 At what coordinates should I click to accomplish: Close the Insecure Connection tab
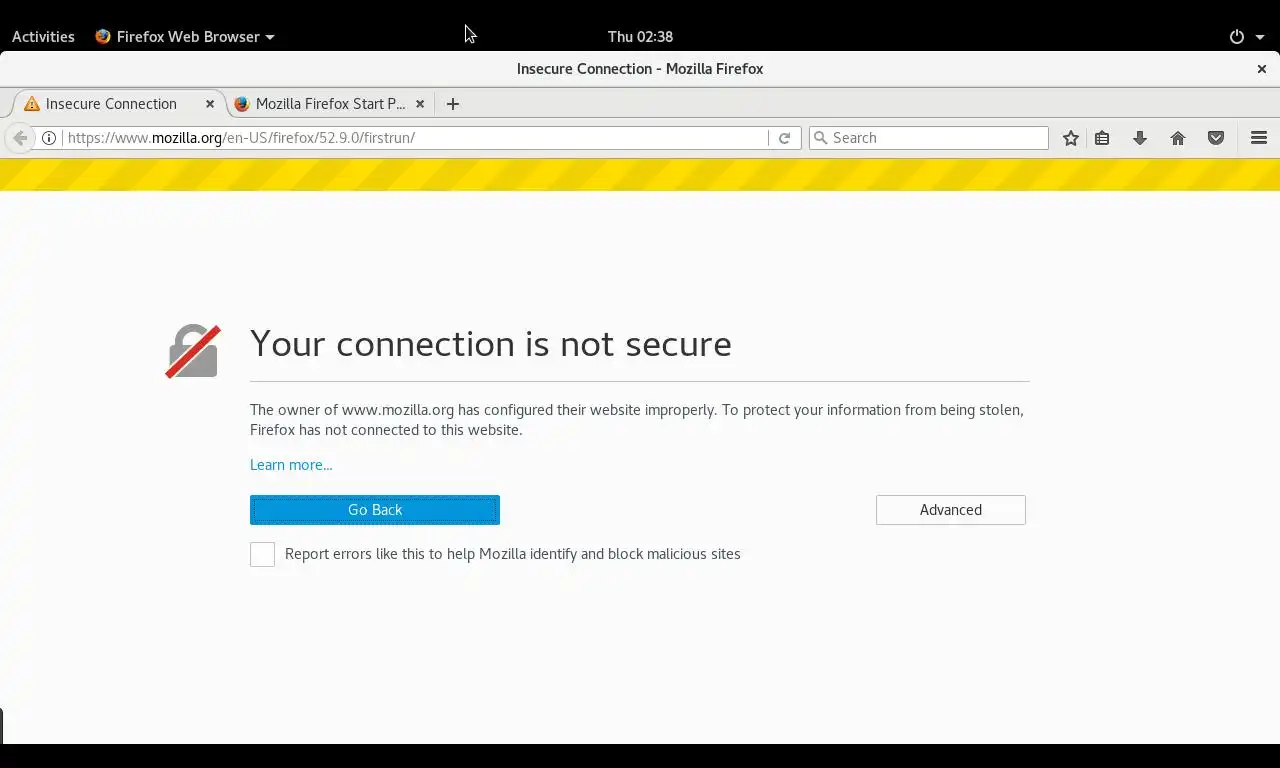(x=210, y=104)
